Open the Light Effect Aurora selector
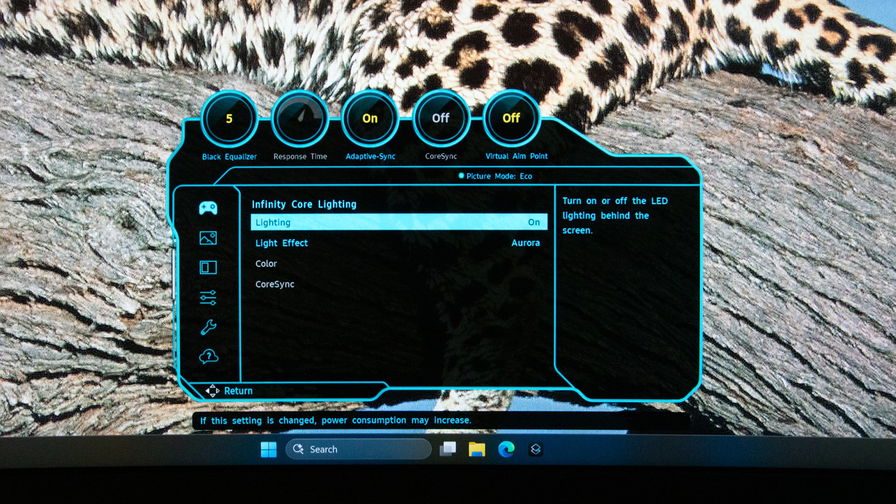Viewport: 896px width, 504px height. tap(525, 243)
